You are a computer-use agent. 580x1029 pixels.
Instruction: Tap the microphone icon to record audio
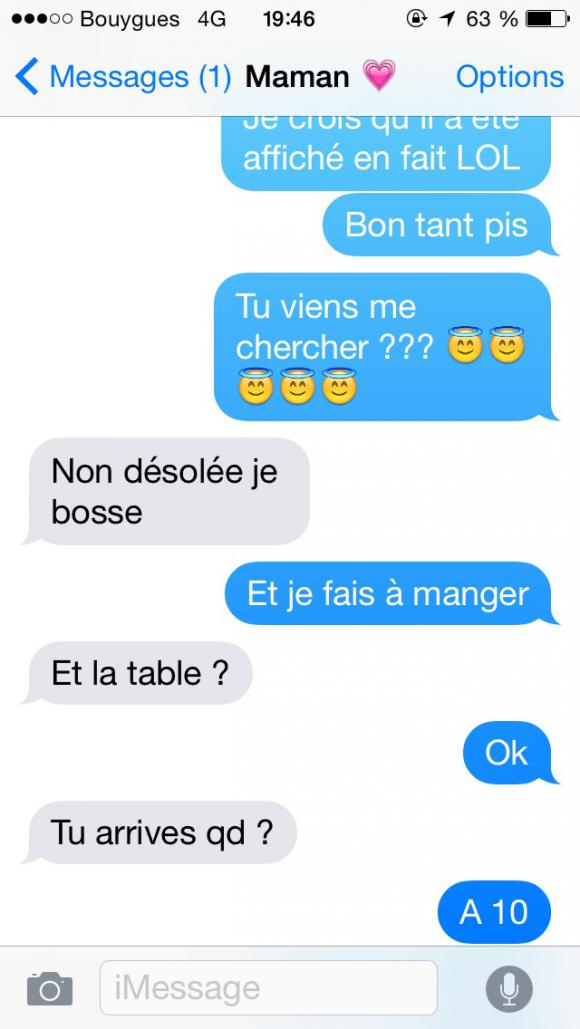(509, 988)
